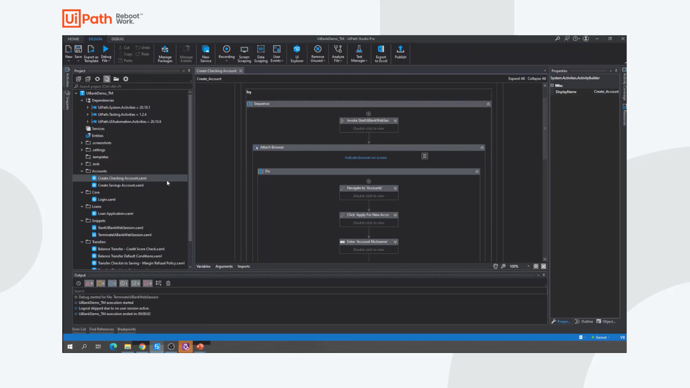Toggle error messages filter in Output
The height and width of the screenshot is (388, 690).
tap(89, 283)
